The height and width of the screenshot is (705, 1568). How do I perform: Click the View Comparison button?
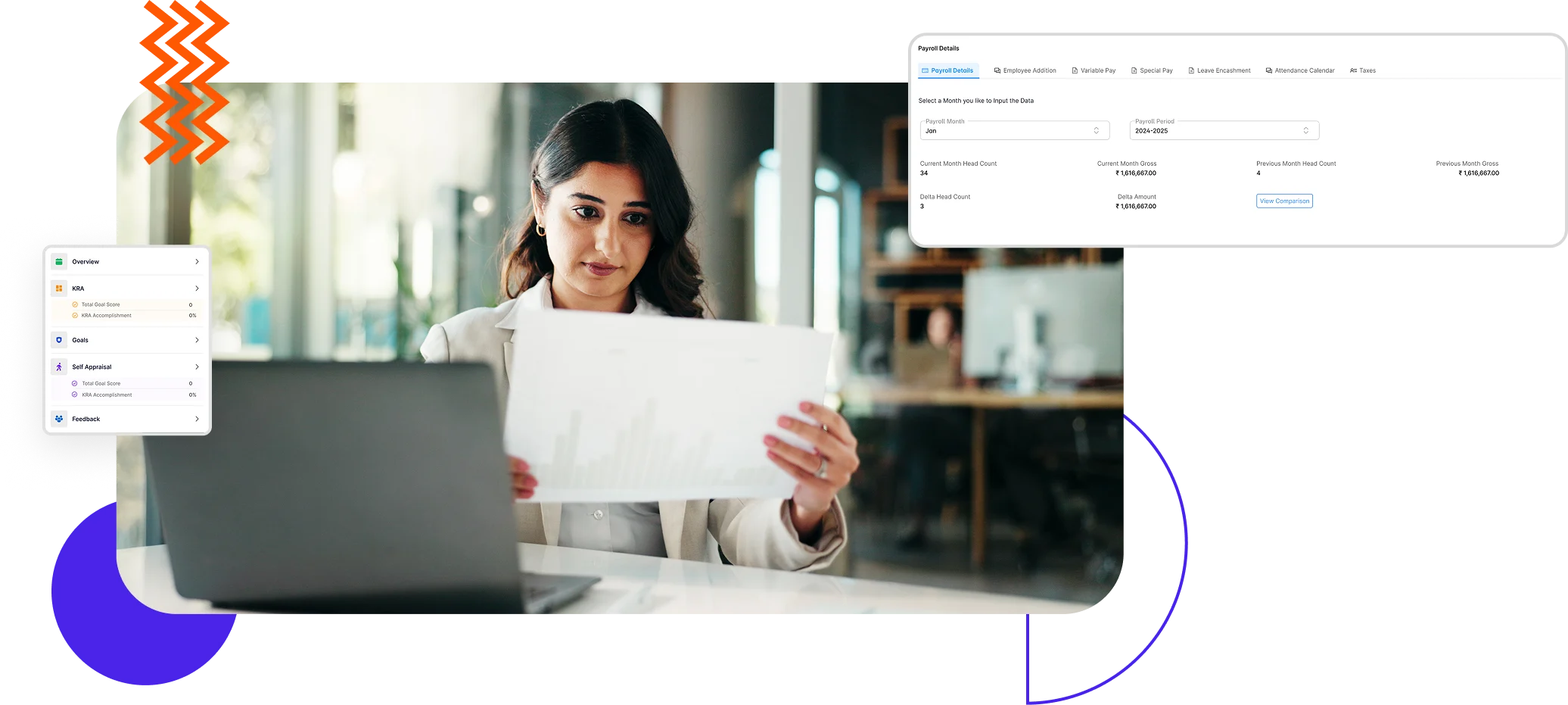[x=1284, y=201]
